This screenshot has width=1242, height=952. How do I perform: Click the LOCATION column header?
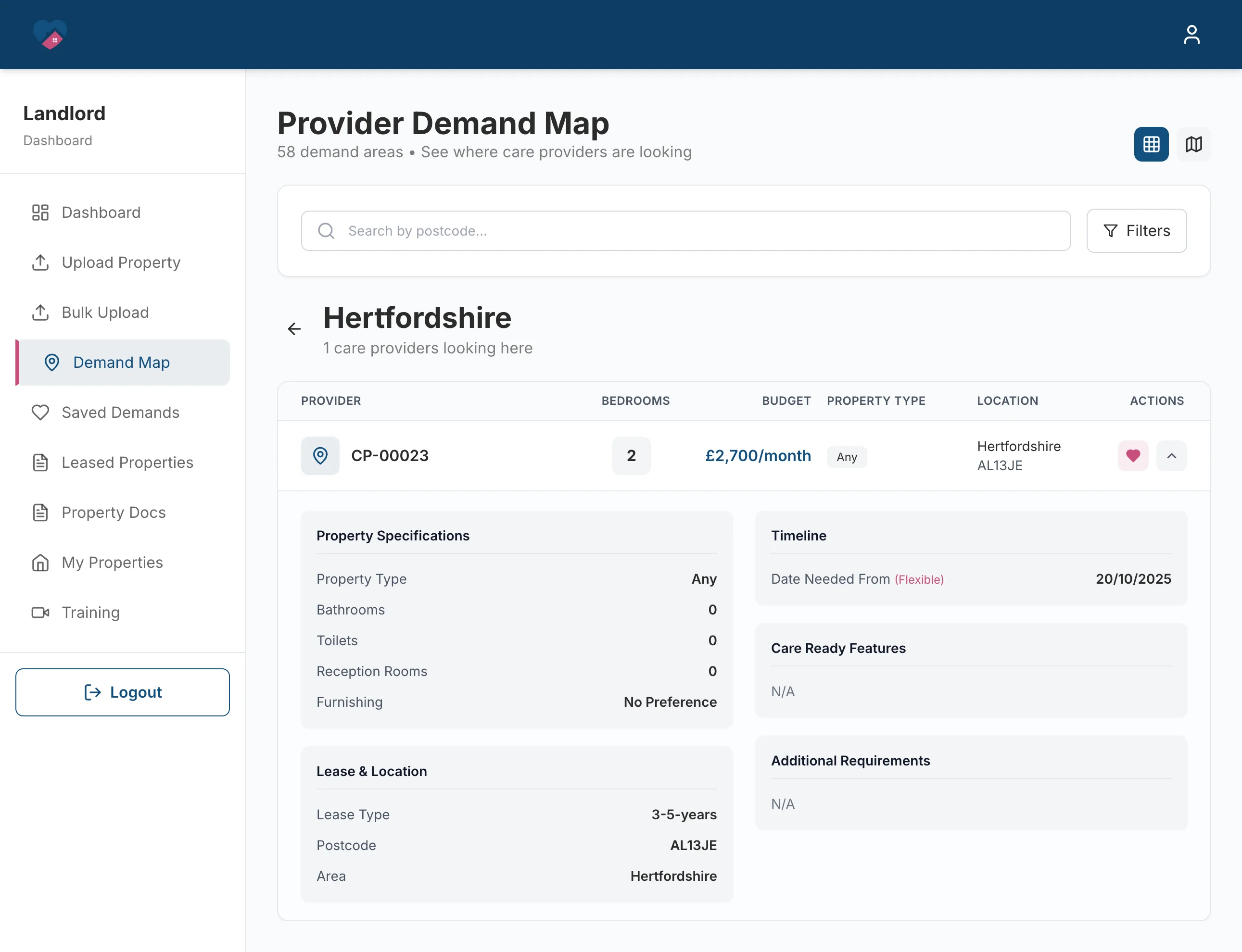pos(1007,401)
